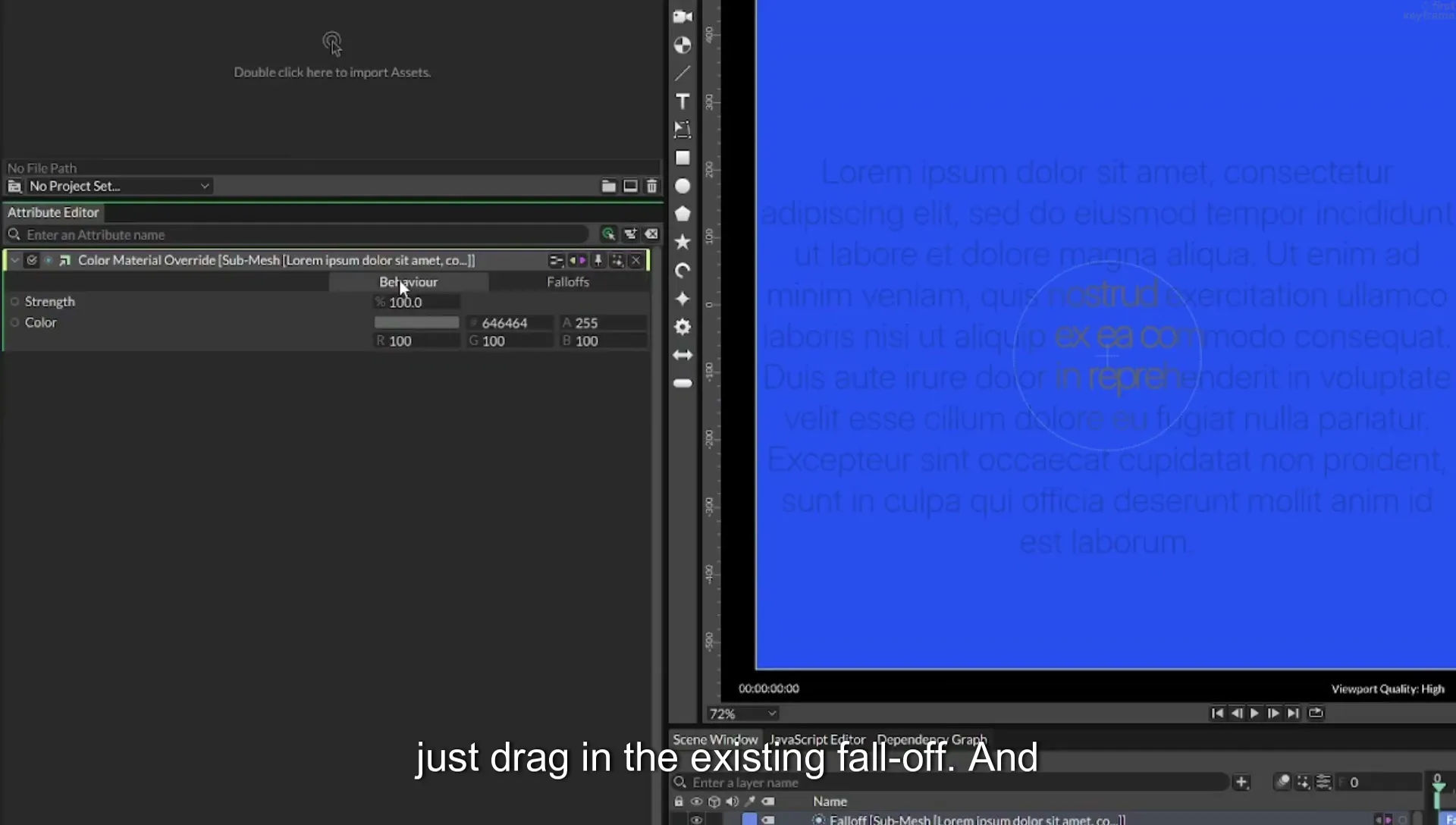The width and height of the screenshot is (1456, 825).
Task: Select the Polygon shape tool
Action: point(682,214)
